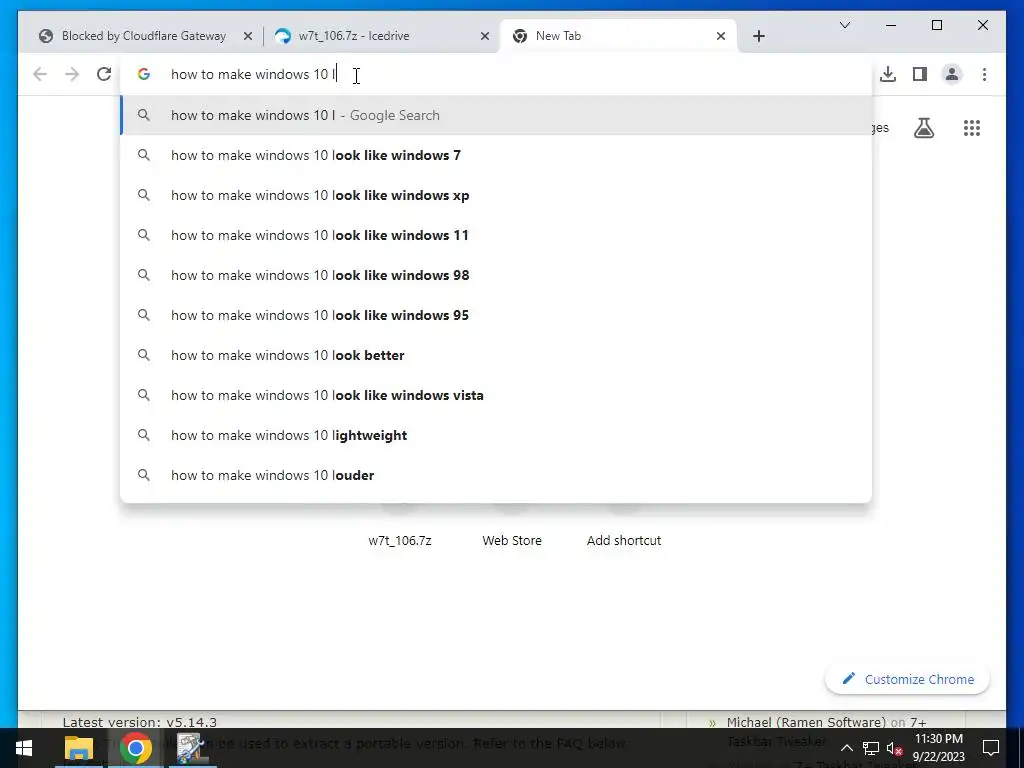Choose suggestion 'look like windows 98'
The height and width of the screenshot is (768, 1024).
click(x=496, y=275)
